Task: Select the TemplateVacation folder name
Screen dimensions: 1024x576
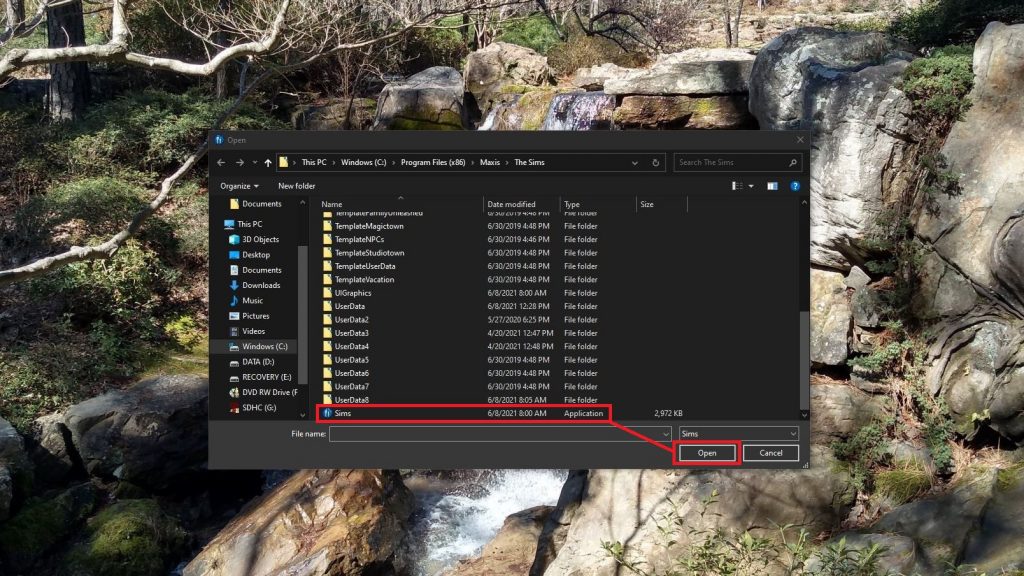Action: point(364,280)
